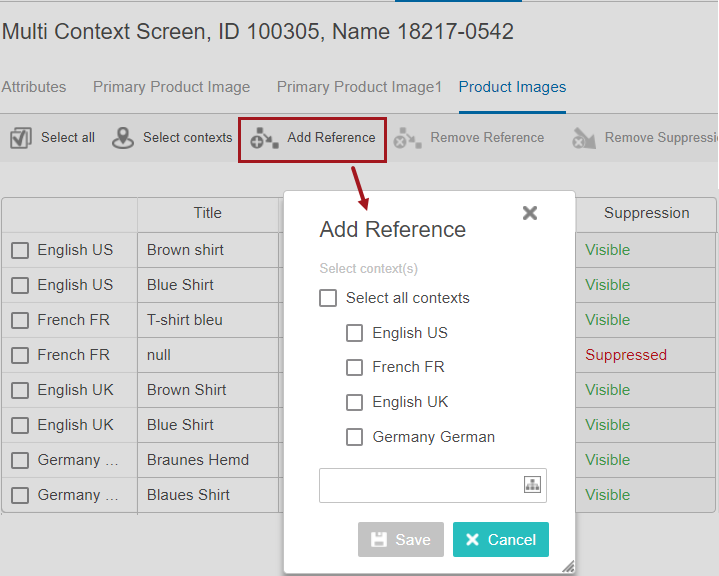
Task: Open the Primary Product Image tab
Action: point(171,87)
